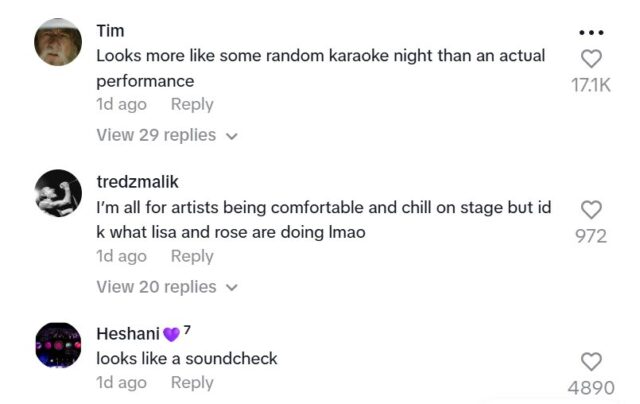
Task: Like tredzmalik's comment with the heart
Action: point(591,209)
